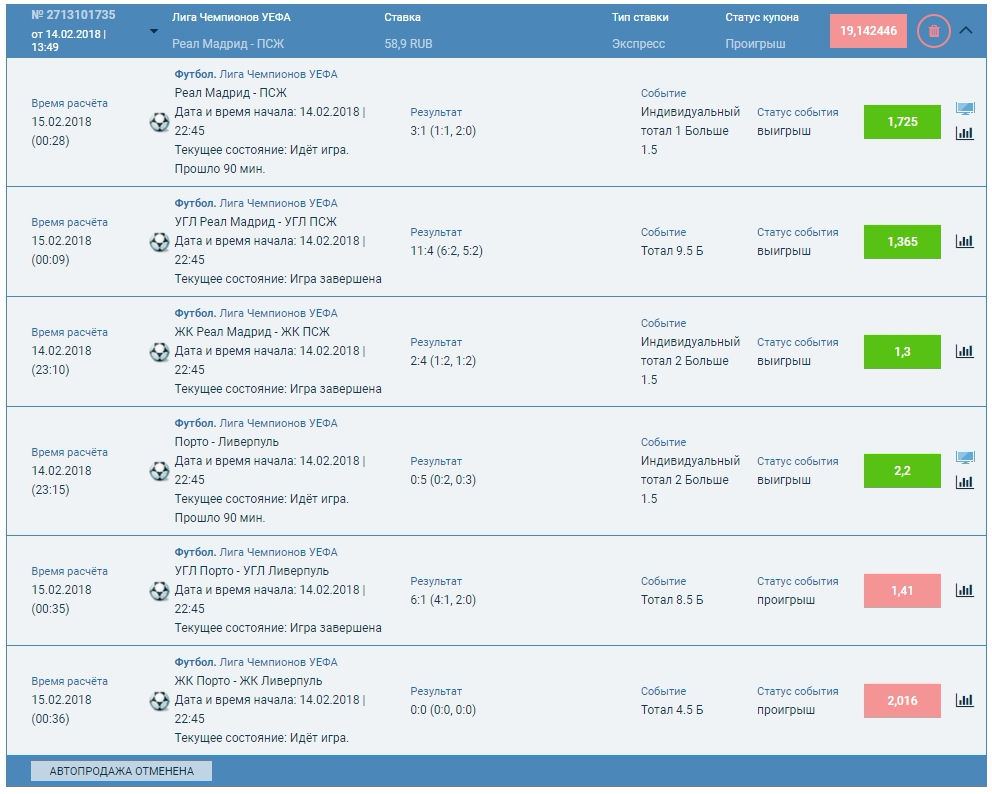Collapse the coupon with the header chevron

click(965, 30)
